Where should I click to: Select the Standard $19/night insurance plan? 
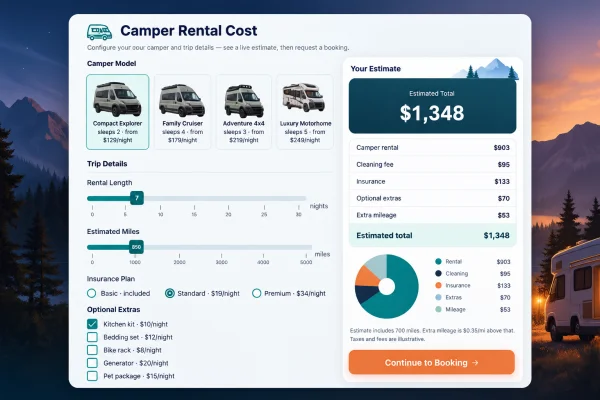170,294
